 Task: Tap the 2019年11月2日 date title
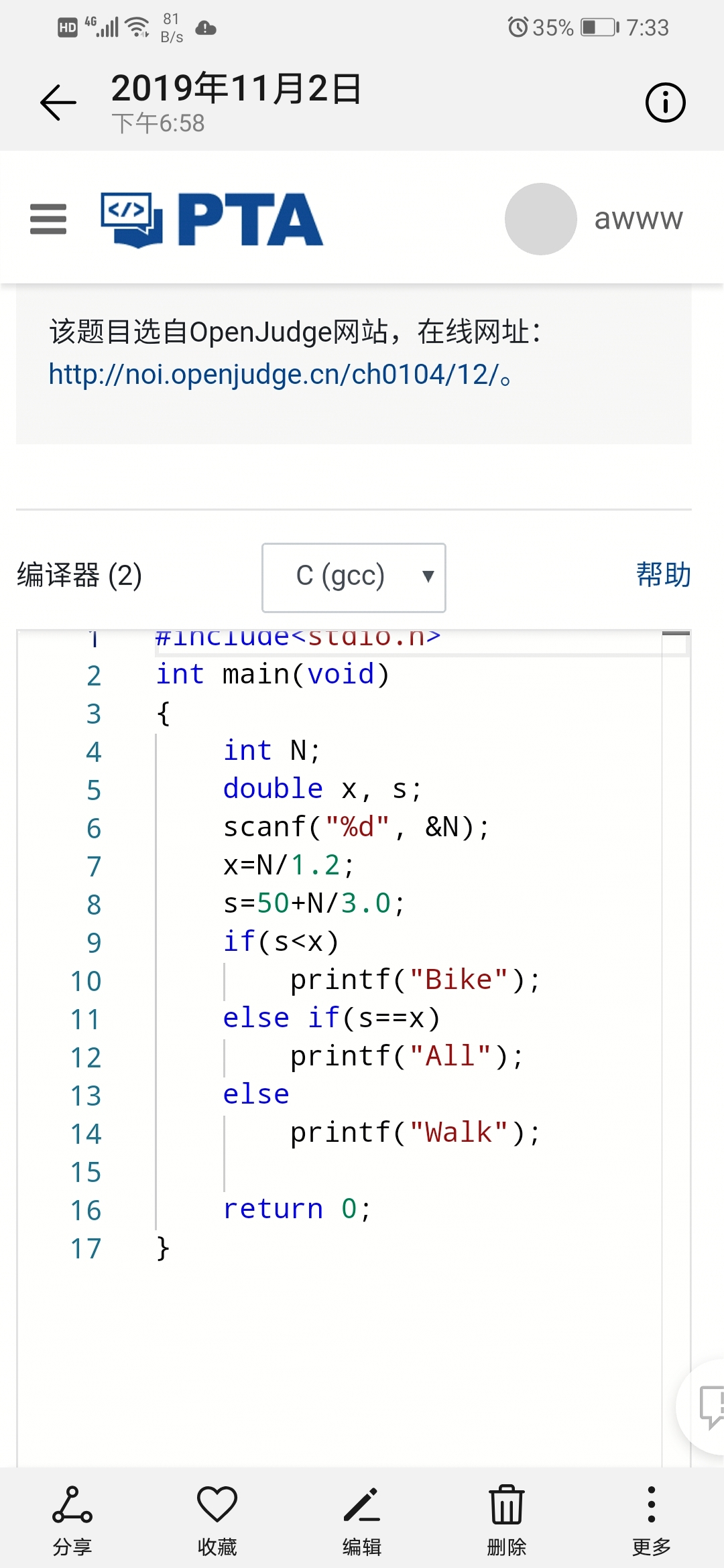point(237,88)
